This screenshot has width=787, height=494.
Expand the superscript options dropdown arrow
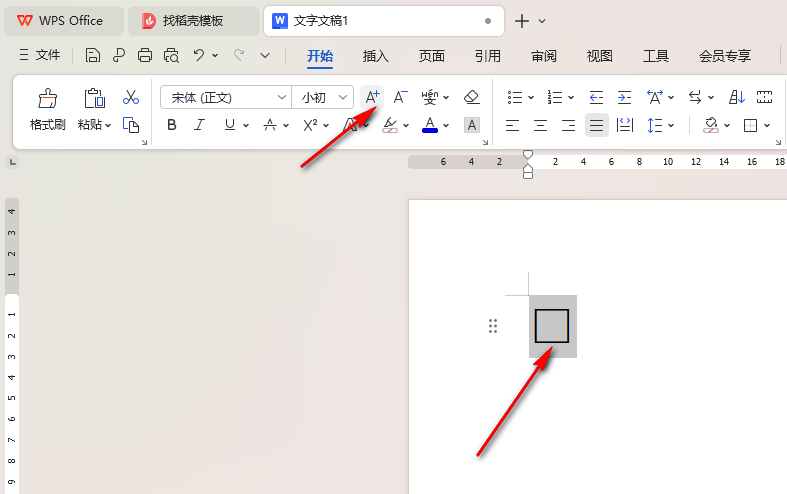[x=326, y=125]
